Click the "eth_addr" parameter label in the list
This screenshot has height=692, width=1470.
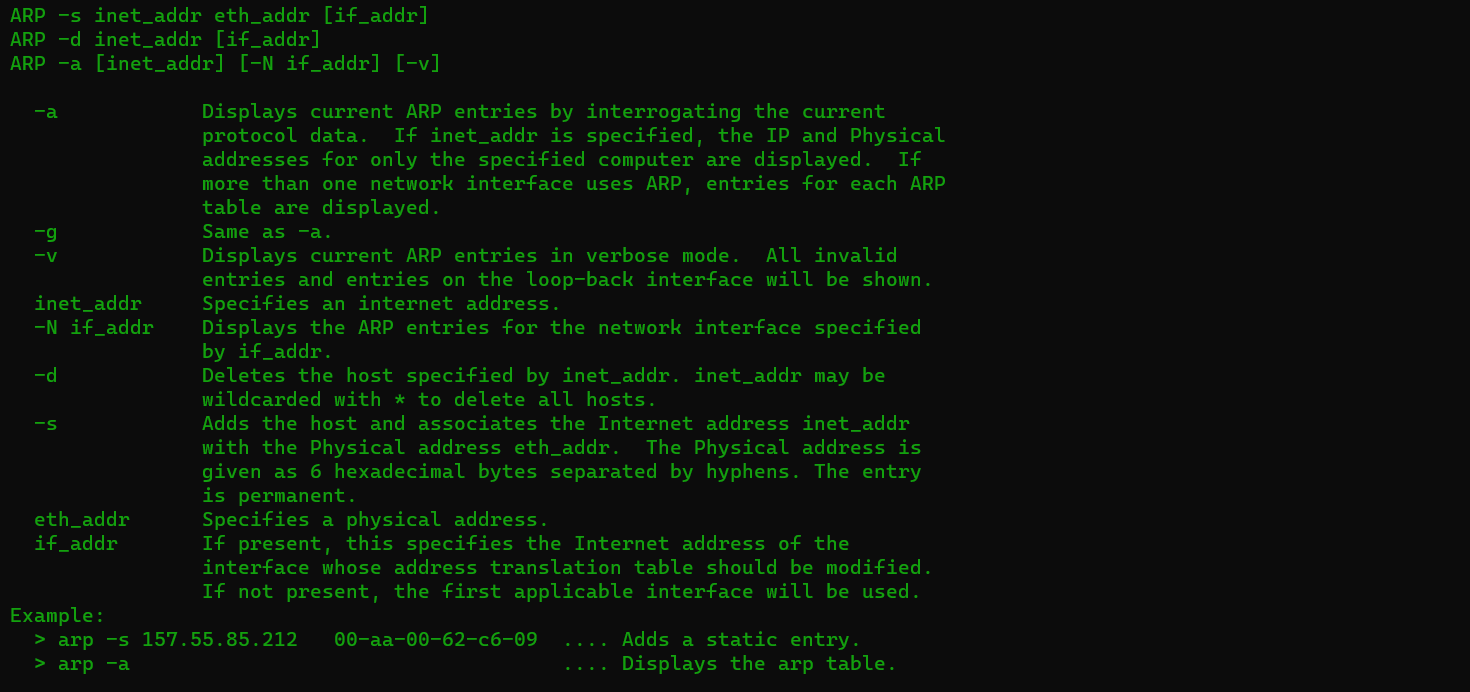click(81, 519)
